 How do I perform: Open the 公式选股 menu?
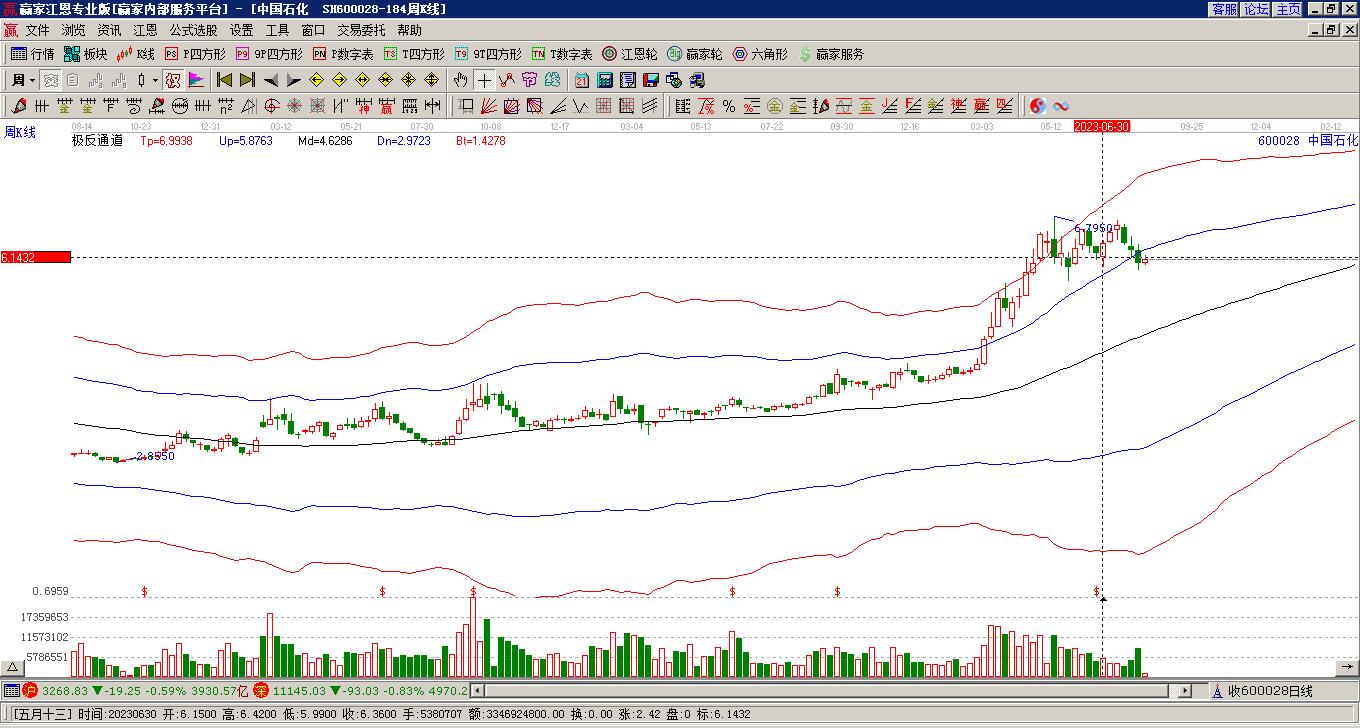(194, 31)
